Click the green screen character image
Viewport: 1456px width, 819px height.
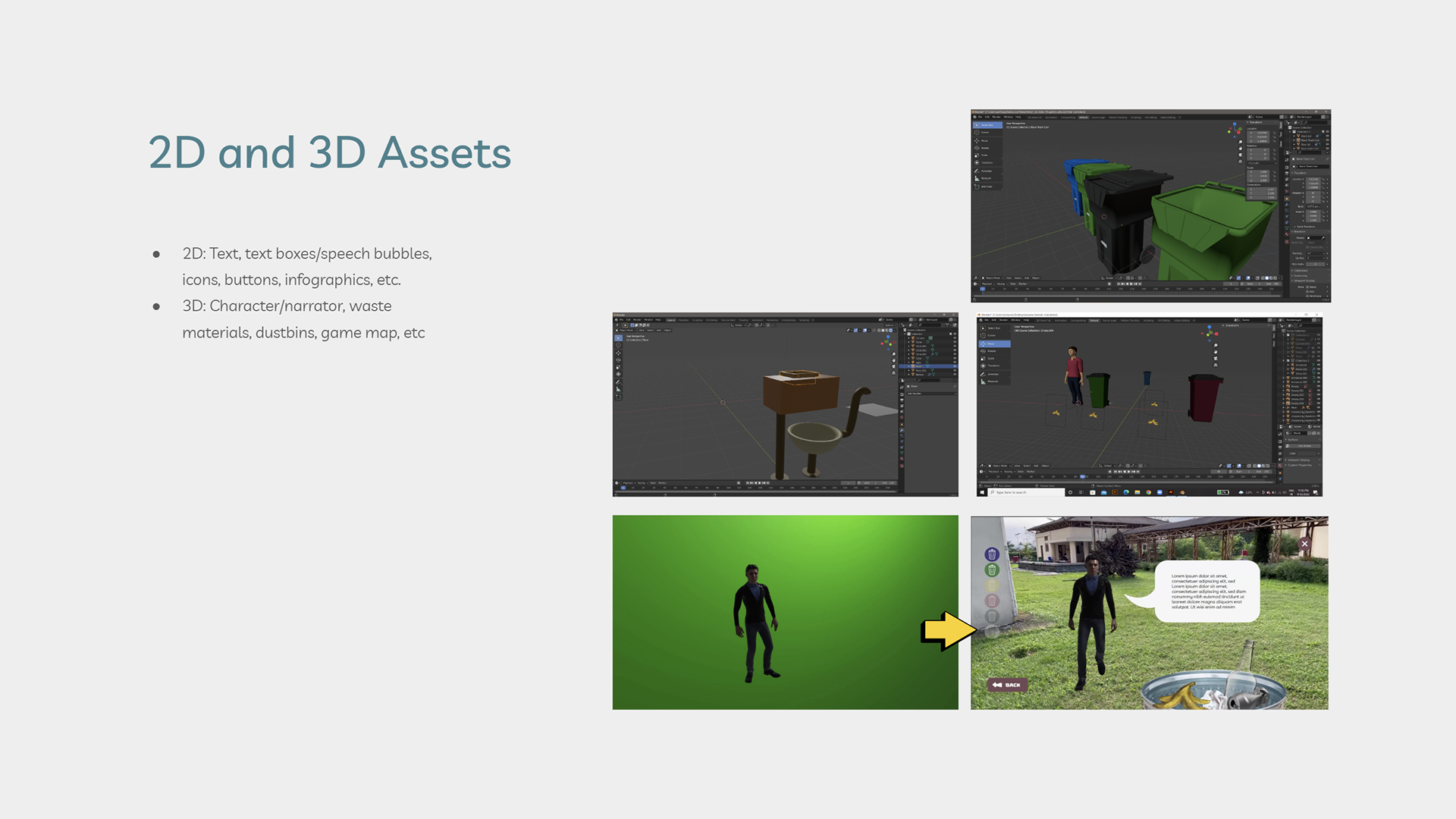[786, 613]
